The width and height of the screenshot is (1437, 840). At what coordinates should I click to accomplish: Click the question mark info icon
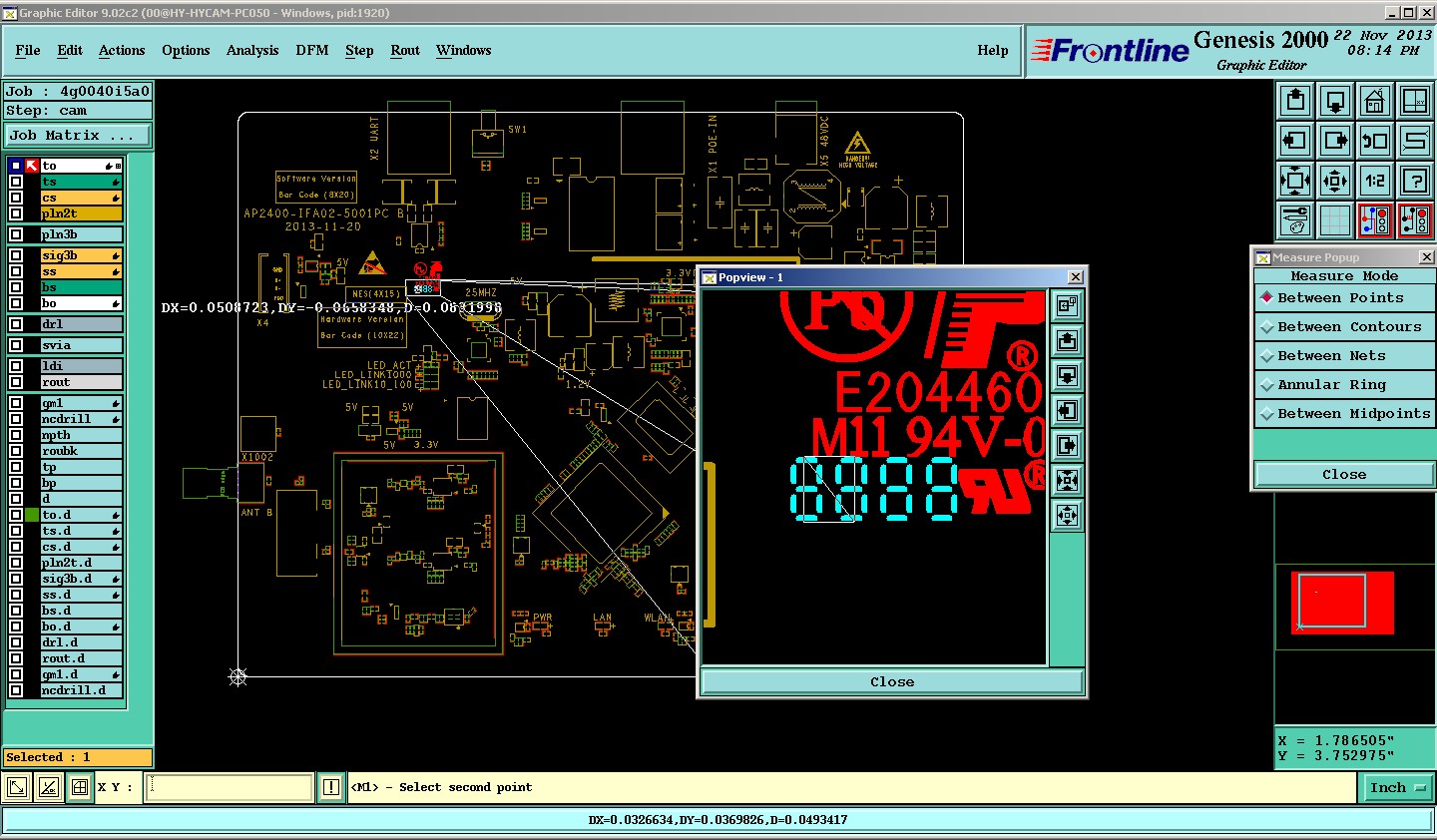pos(1415,181)
